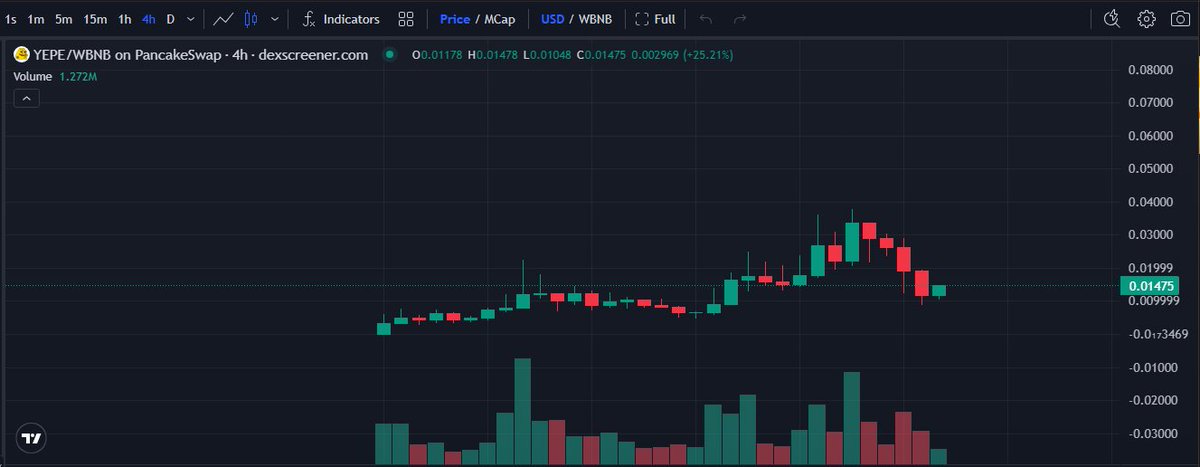Switch chart to MCap mode
The width and height of the screenshot is (1200, 467).
(500, 19)
